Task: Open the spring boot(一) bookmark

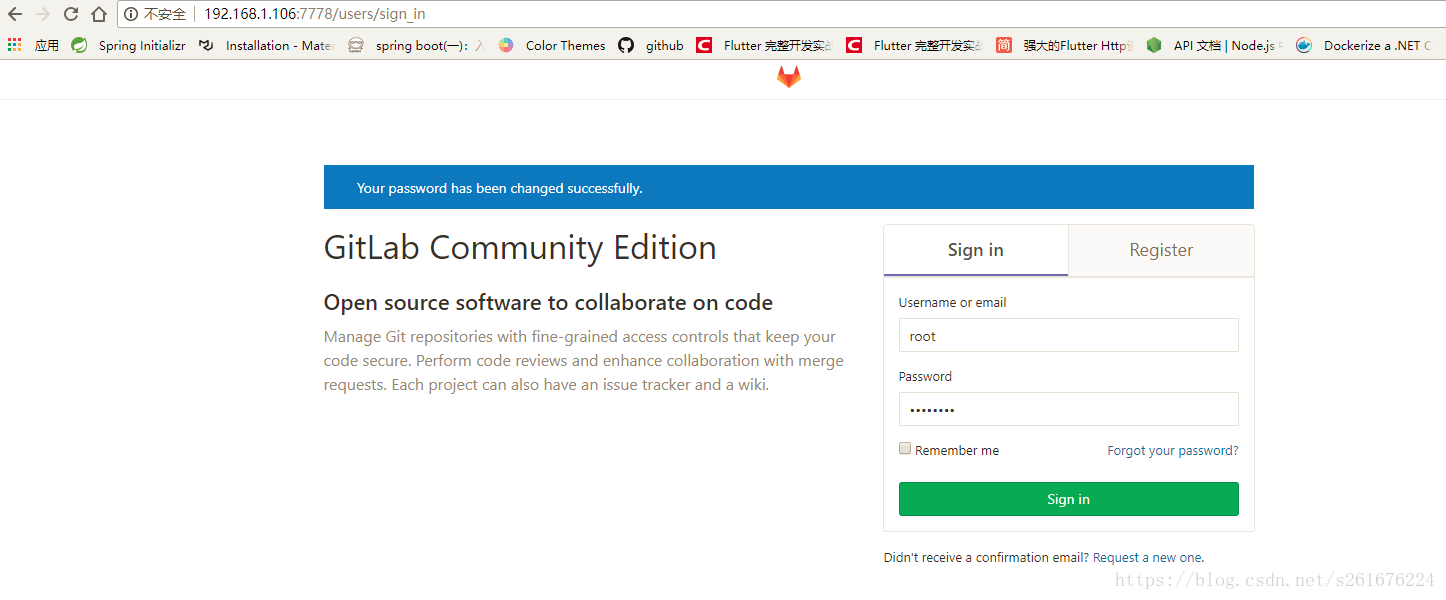Action: click(416, 45)
